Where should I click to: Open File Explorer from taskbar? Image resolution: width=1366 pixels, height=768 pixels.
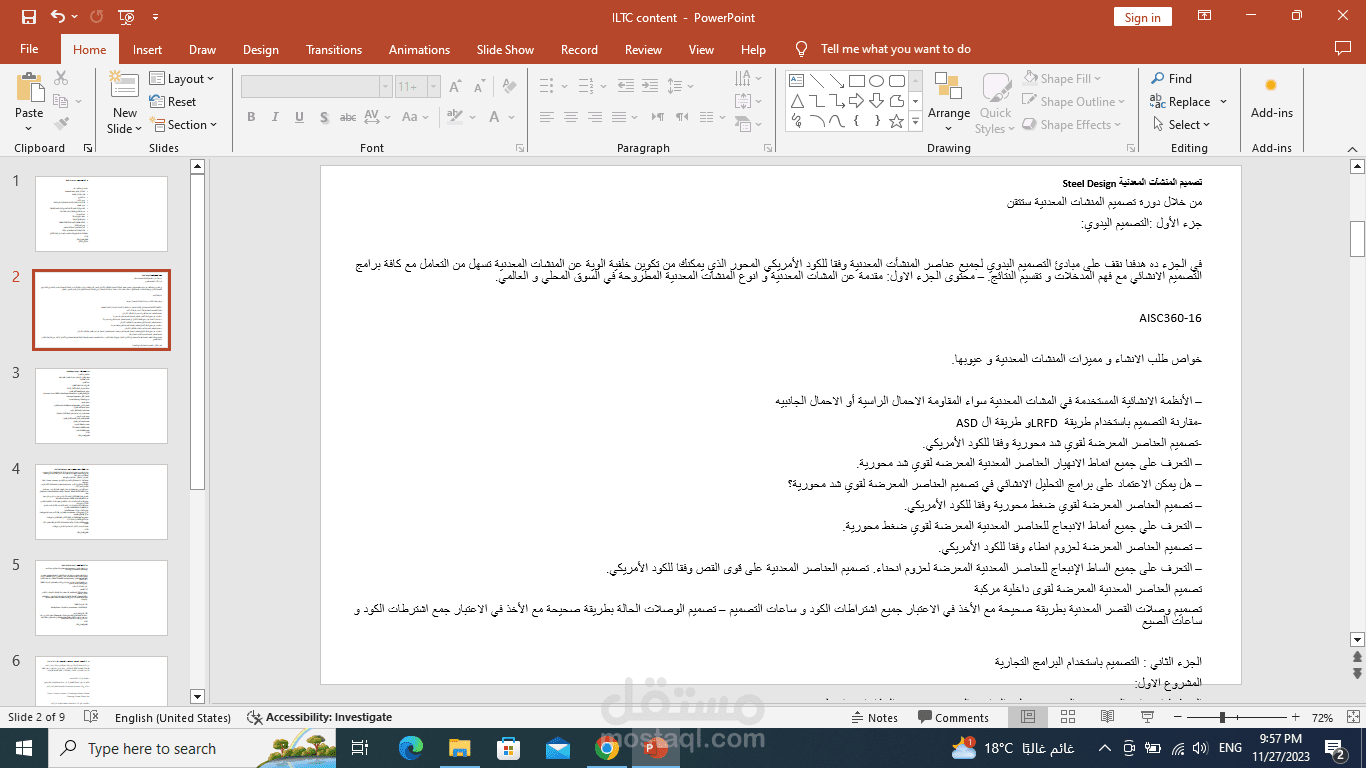point(460,748)
